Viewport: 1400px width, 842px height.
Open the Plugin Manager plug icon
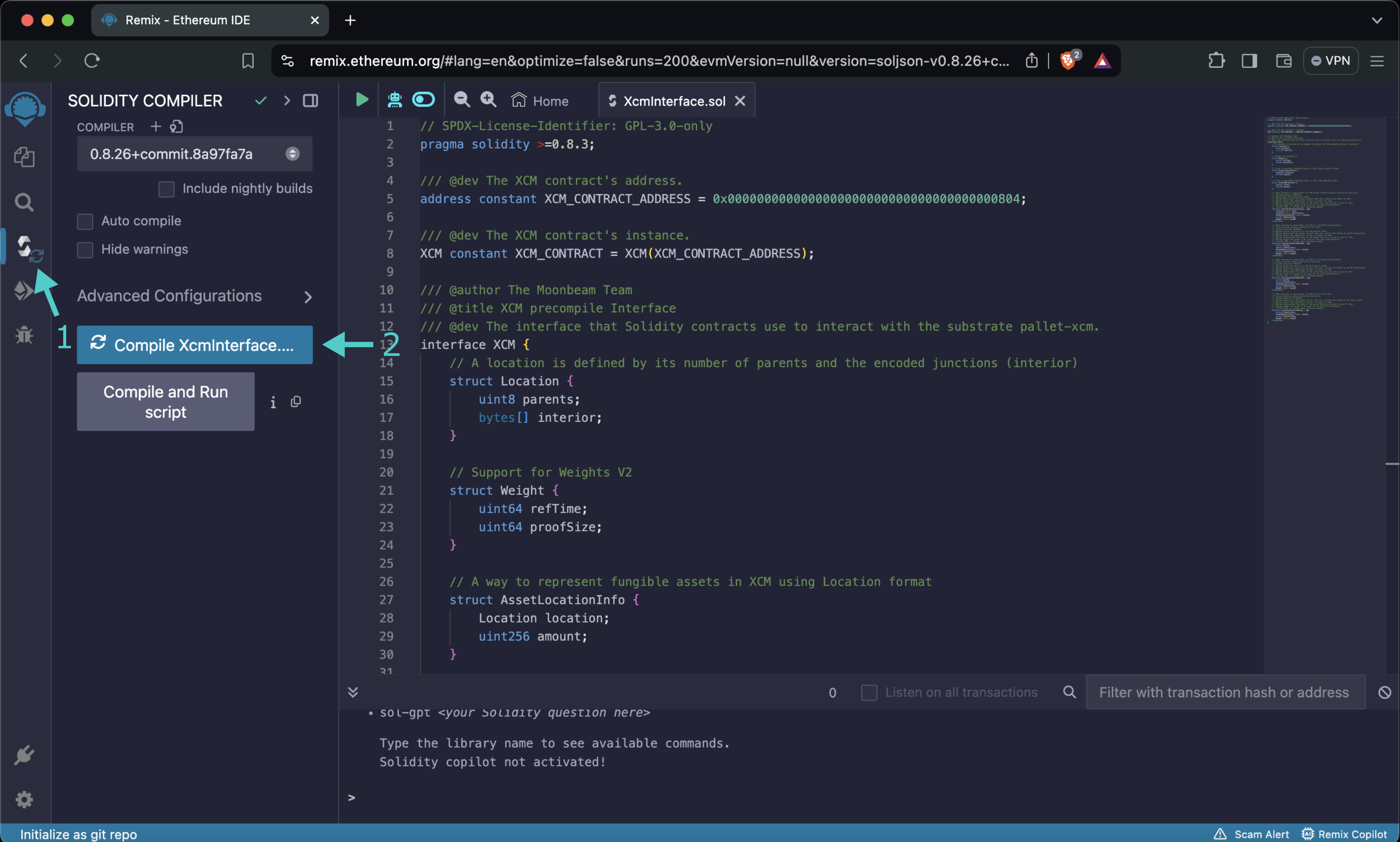(24, 755)
